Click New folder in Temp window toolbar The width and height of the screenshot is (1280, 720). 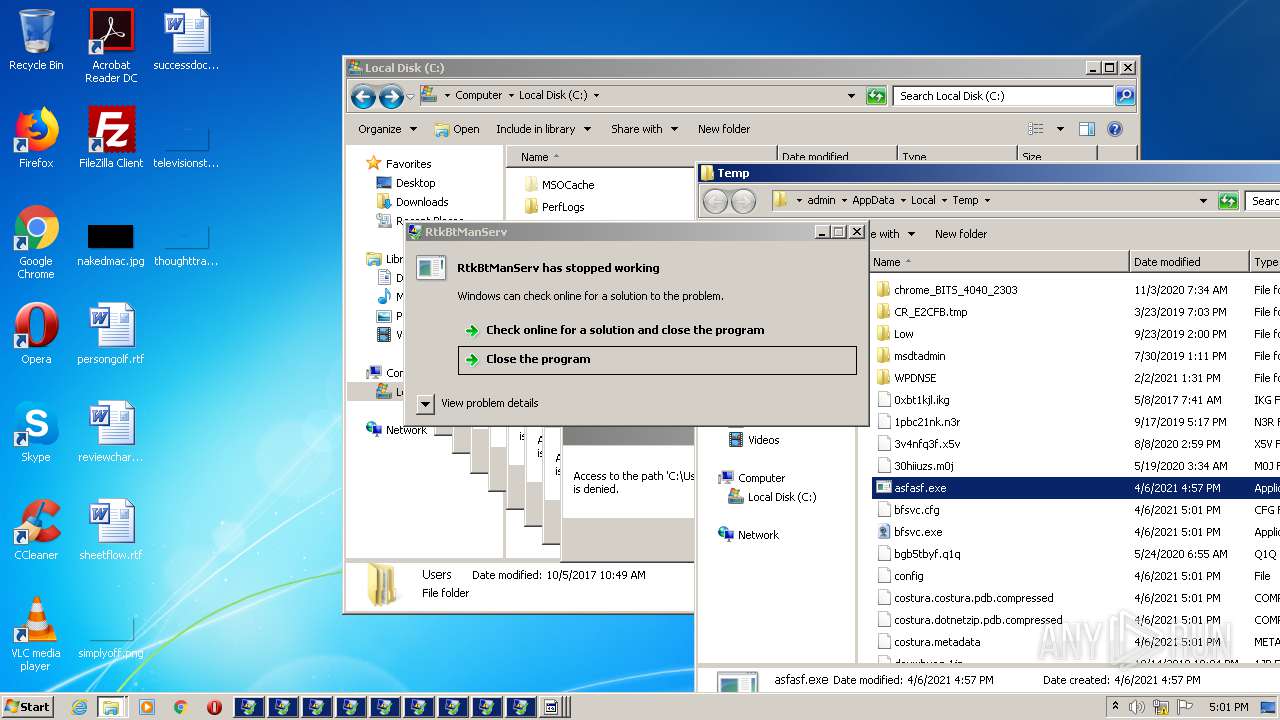click(961, 234)
